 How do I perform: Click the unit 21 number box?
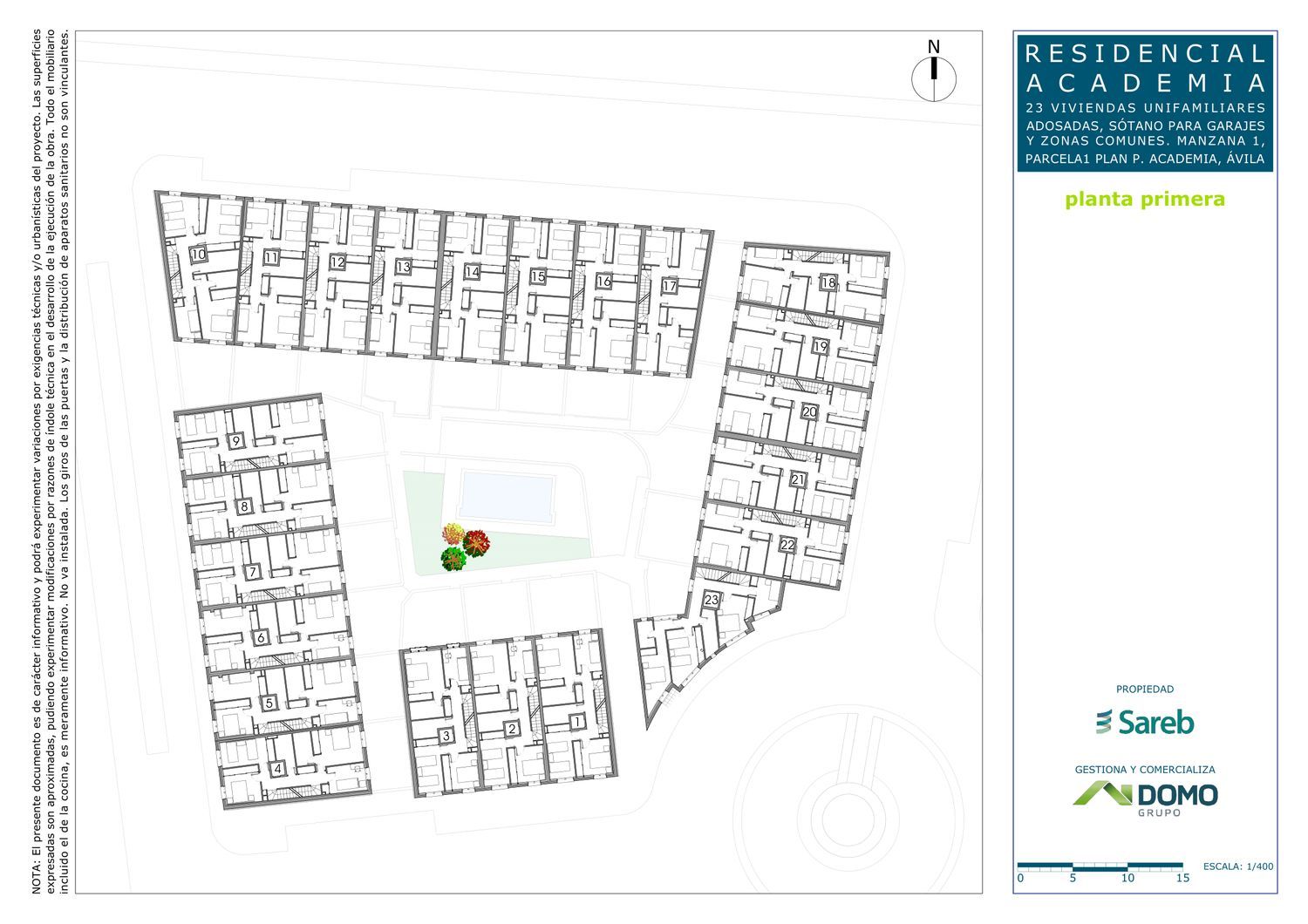(797, 479)
